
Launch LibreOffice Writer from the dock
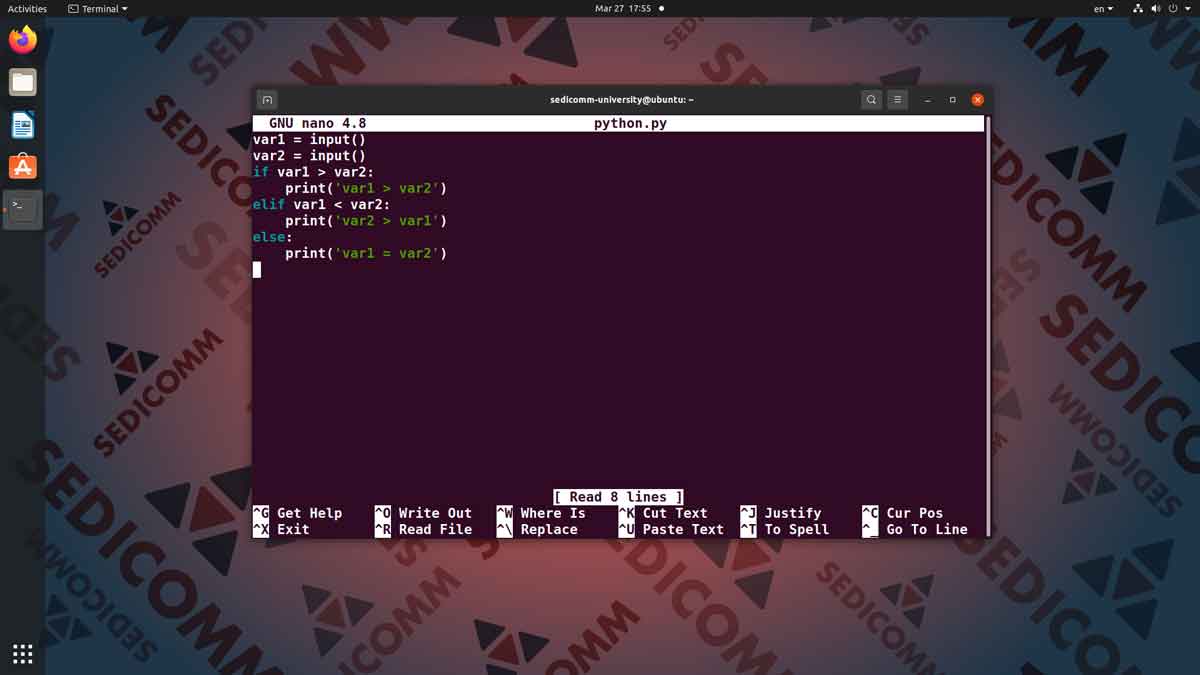pyautogui.click(x=23, y=125)
